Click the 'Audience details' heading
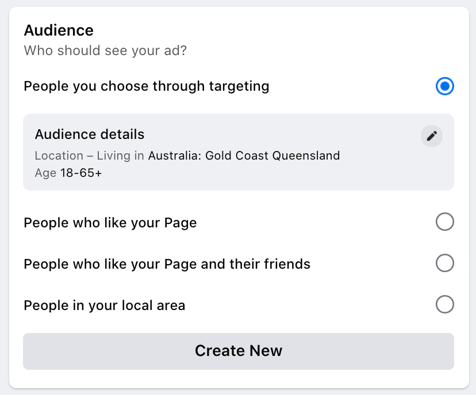The width and height of the screenshot is (476, 395). tap(90, 134)
